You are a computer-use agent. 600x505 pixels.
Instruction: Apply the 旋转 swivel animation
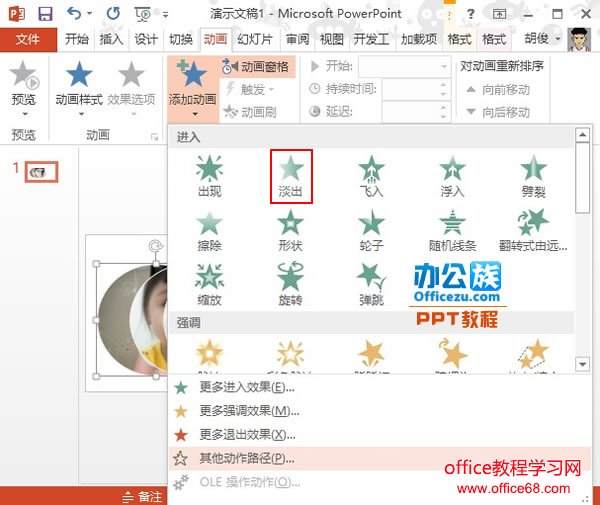(290, 285)
